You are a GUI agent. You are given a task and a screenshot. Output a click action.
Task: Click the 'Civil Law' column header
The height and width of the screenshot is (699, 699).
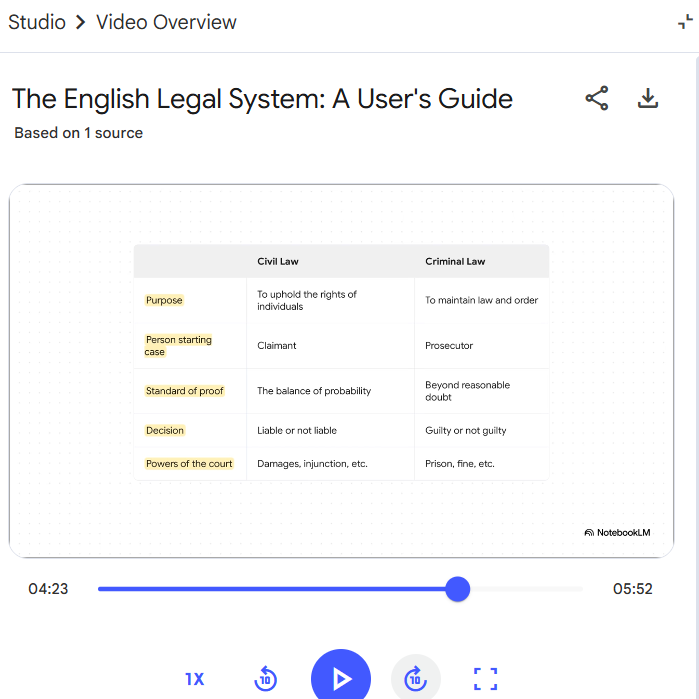pyautogui.click(x=278, y=262)
